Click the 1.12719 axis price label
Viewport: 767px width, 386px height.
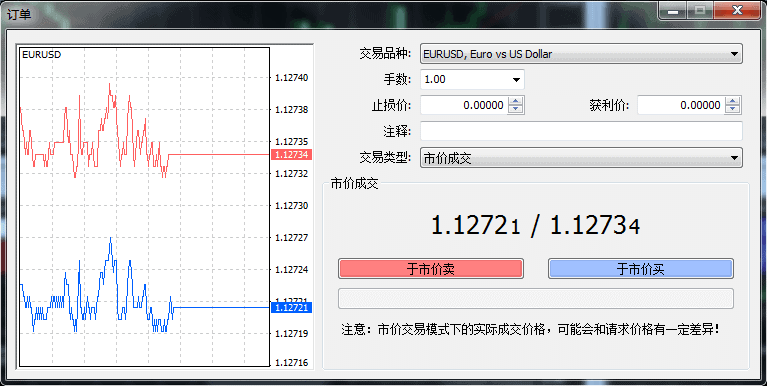click(292, 334)
